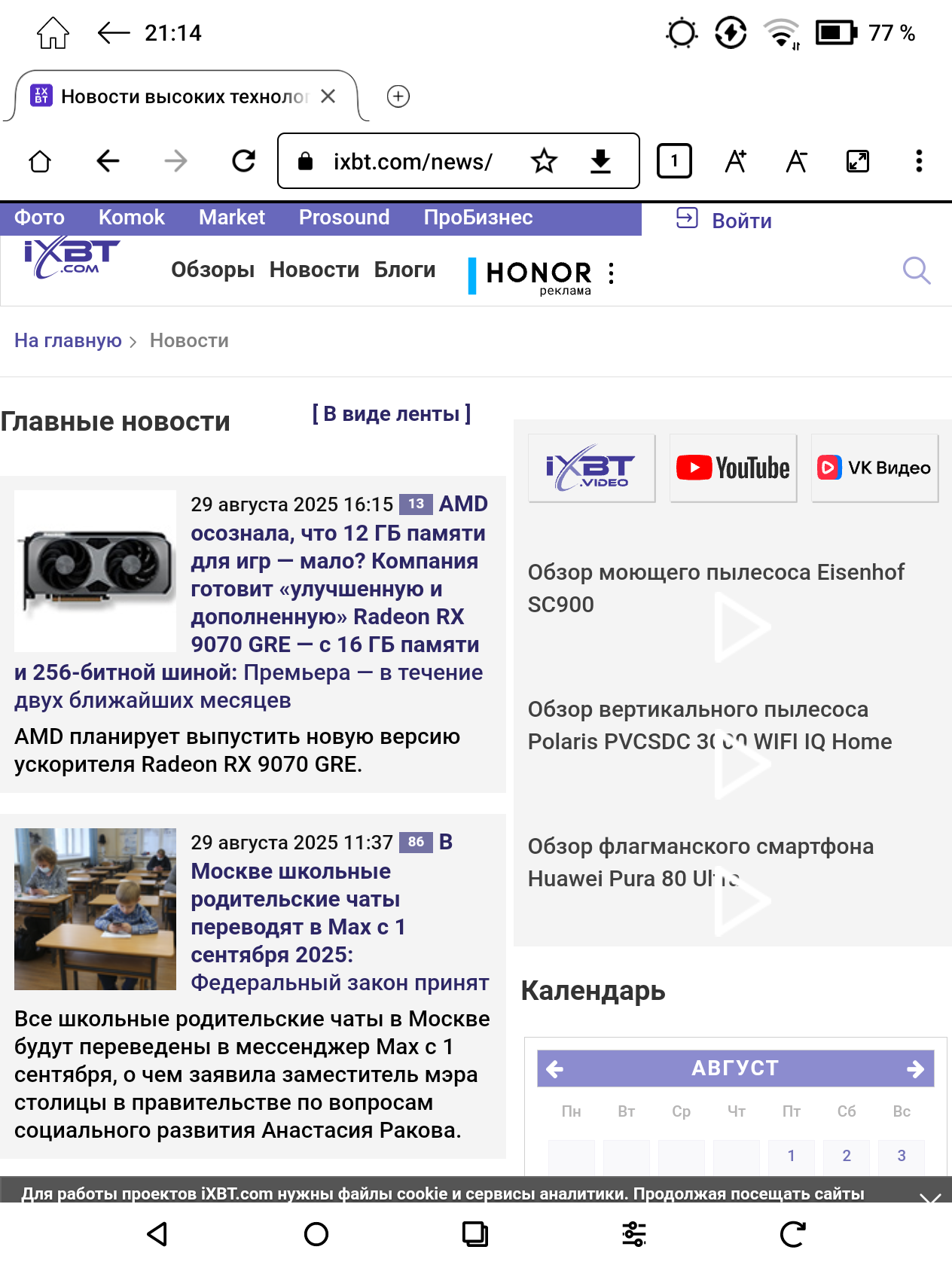Select August 2 in calendar
The width and height of the screenshot is (952, 1265).
[x=847, y=1156]
